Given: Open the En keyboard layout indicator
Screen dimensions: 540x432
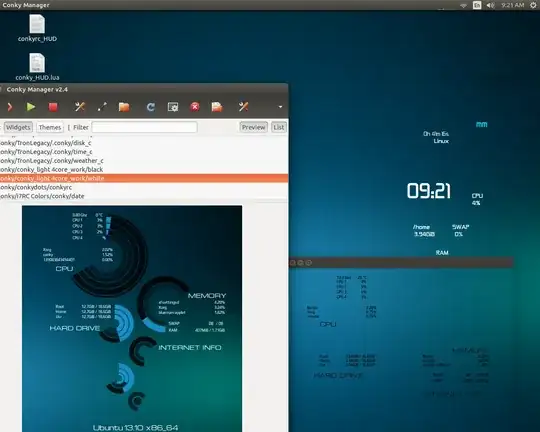Looking at the screenshot, I should point(477,5).
